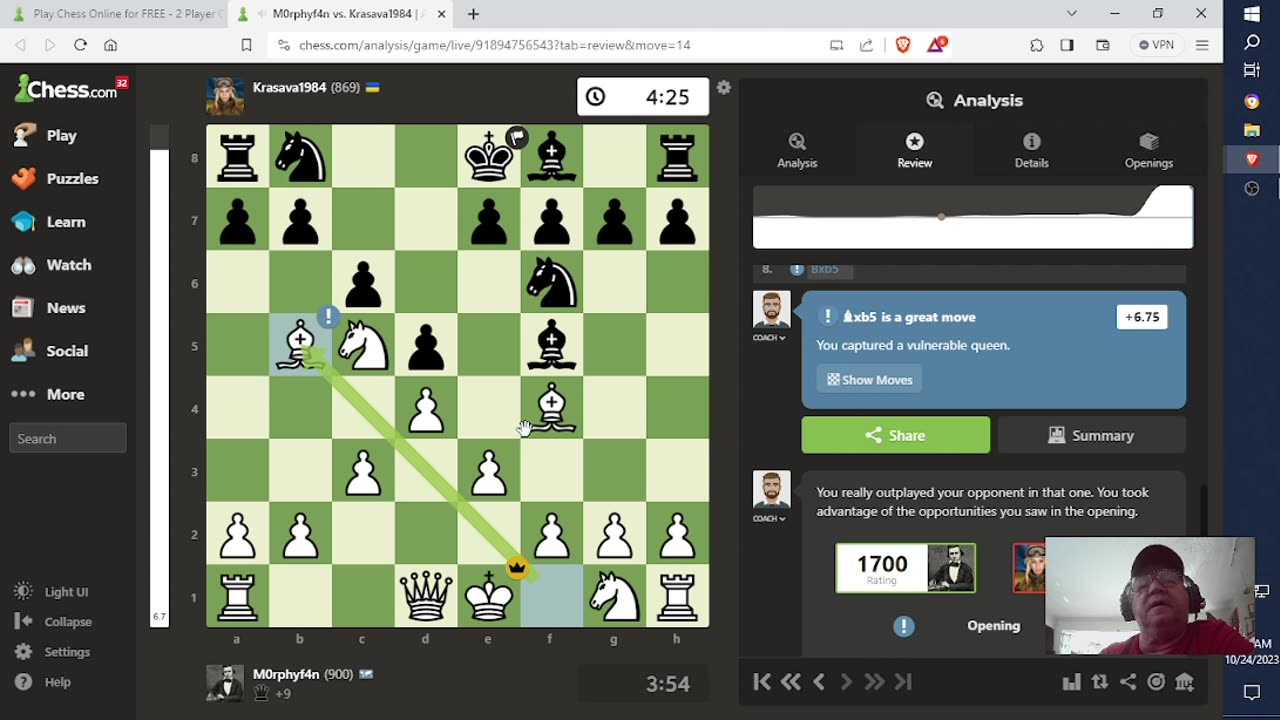Collapse the left sidebar

pyautogui.click(x=54, y=622)
